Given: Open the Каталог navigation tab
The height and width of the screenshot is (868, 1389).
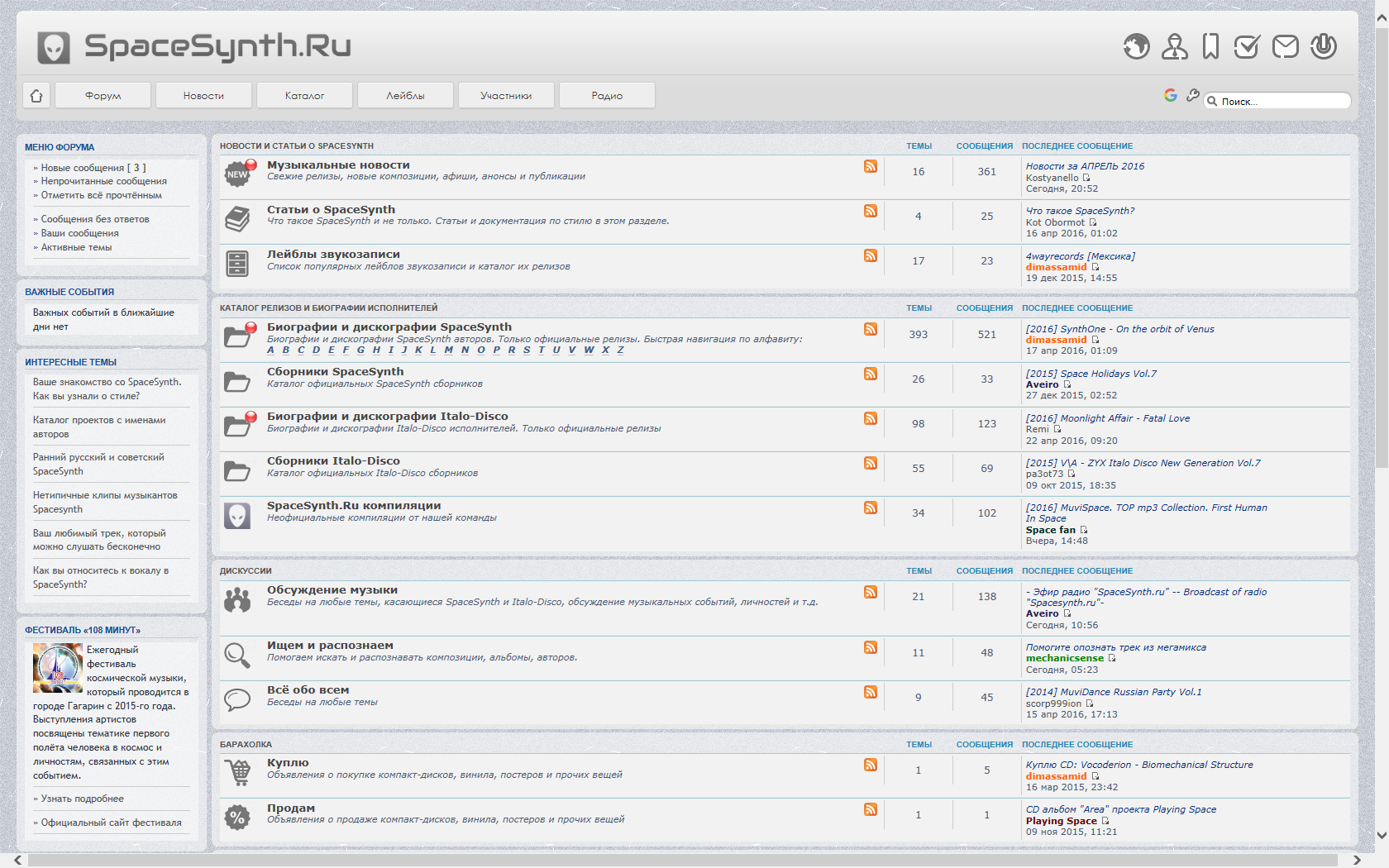Looking at the screenshot, I should pyautogui.click(x=304, y=96).
